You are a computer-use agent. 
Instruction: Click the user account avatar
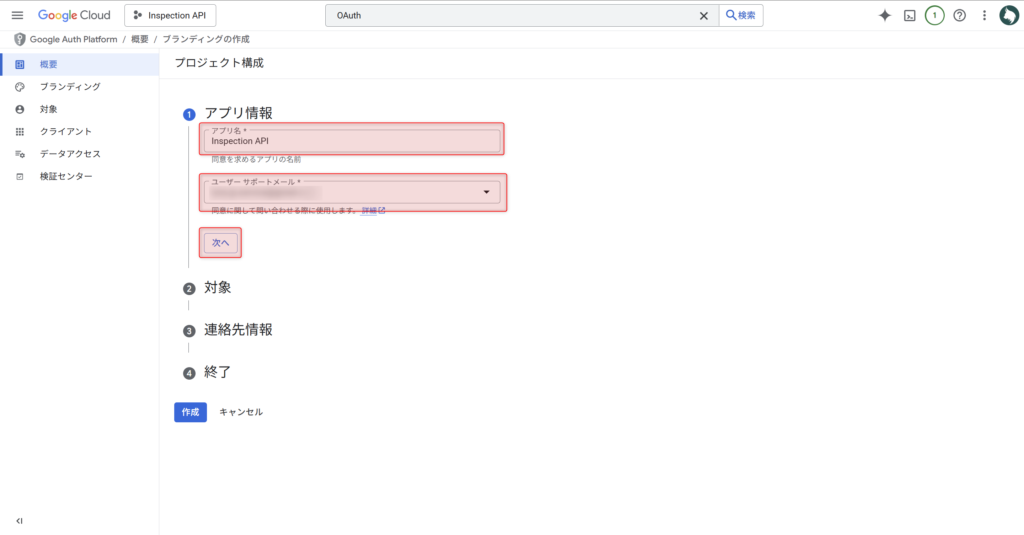1009,15
